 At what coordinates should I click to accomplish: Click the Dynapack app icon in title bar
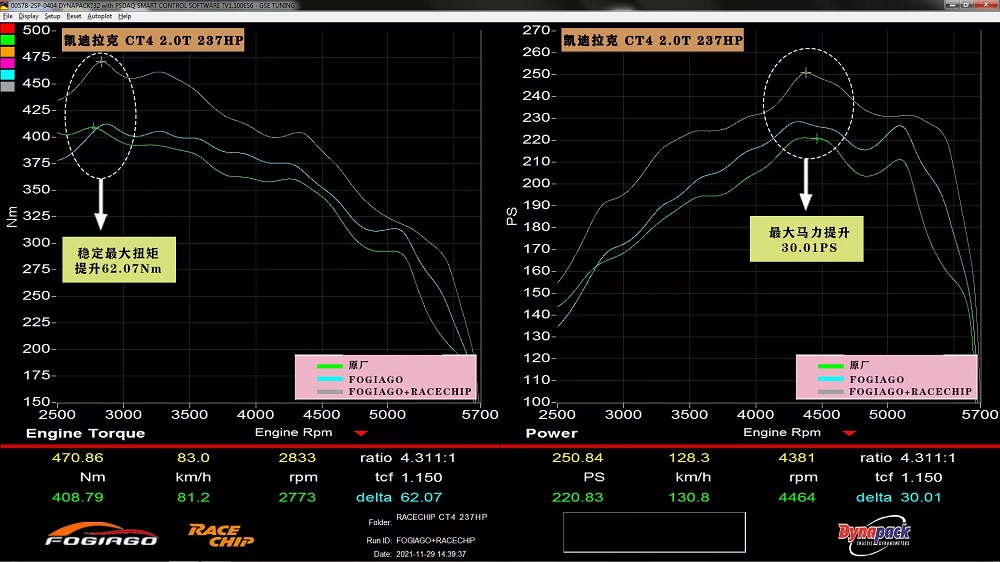click(4, 5)
